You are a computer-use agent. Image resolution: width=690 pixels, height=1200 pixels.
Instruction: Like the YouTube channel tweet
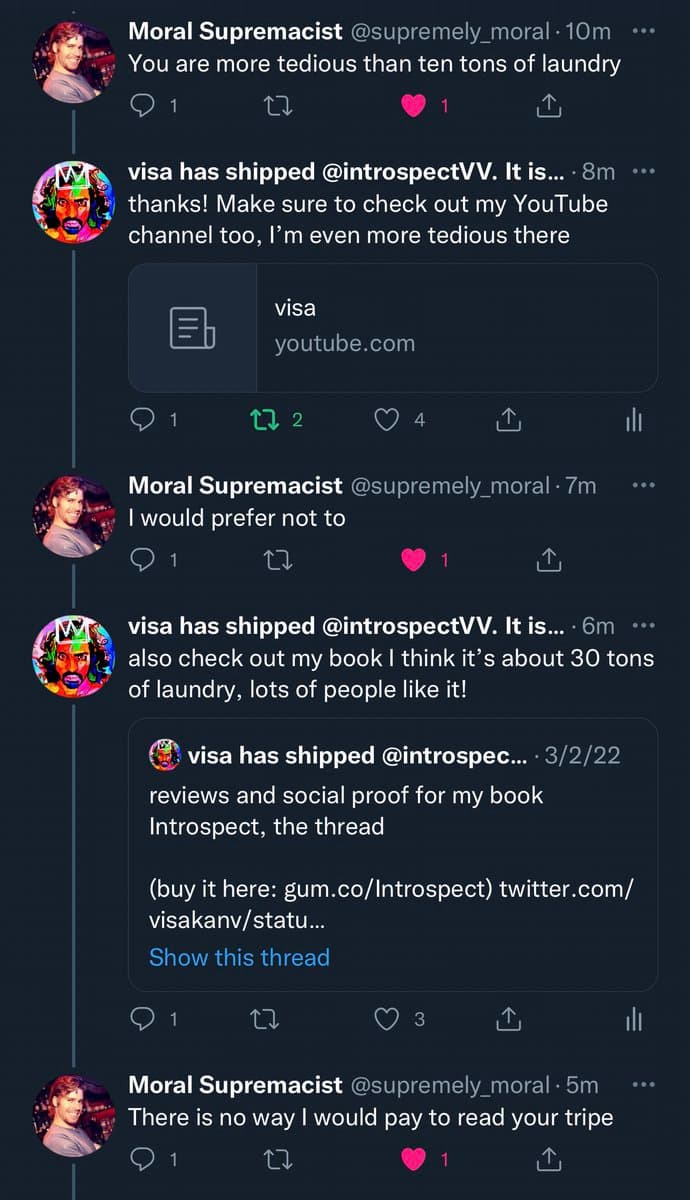tap(387, 420)
